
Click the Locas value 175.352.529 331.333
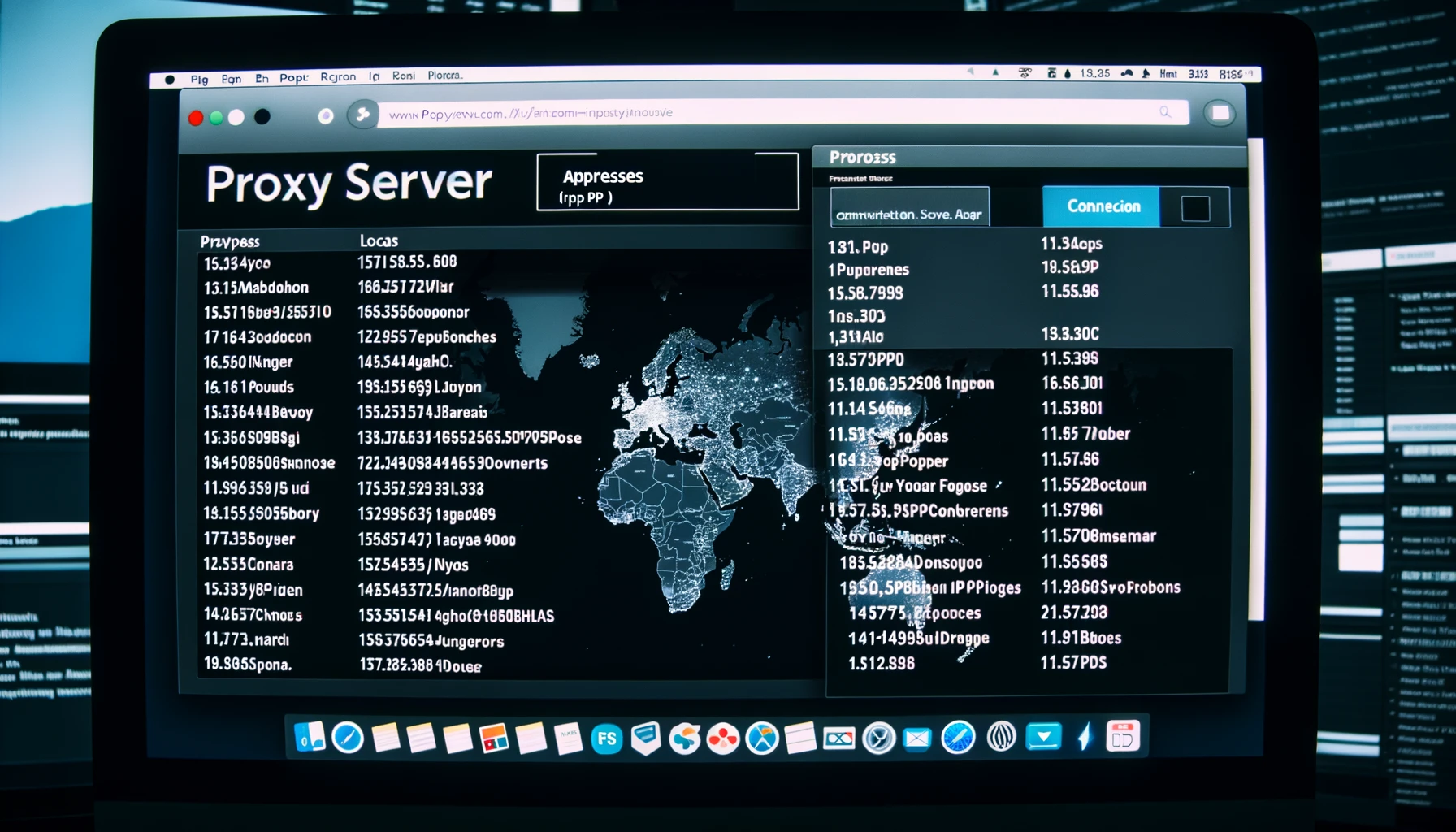pos(421,489)
